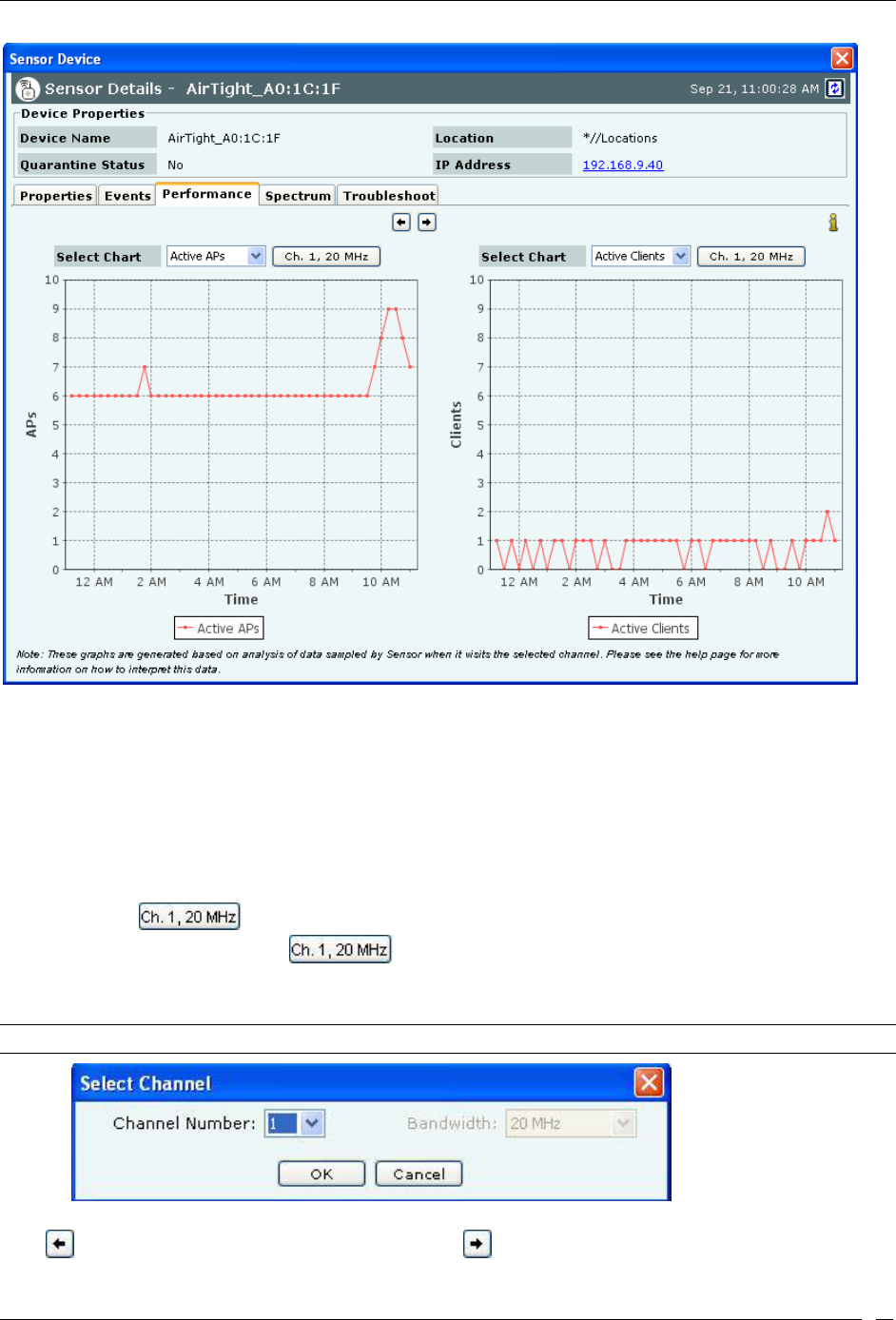Open the IP address 192.168.9.40 link
Image resolution: width=896 pixels, height=1320 pixels.
623,165
